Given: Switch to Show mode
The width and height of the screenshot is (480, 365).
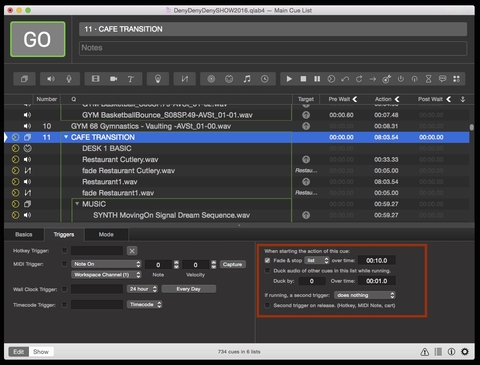Looking at the screenshot, I should tap(41, 352).
